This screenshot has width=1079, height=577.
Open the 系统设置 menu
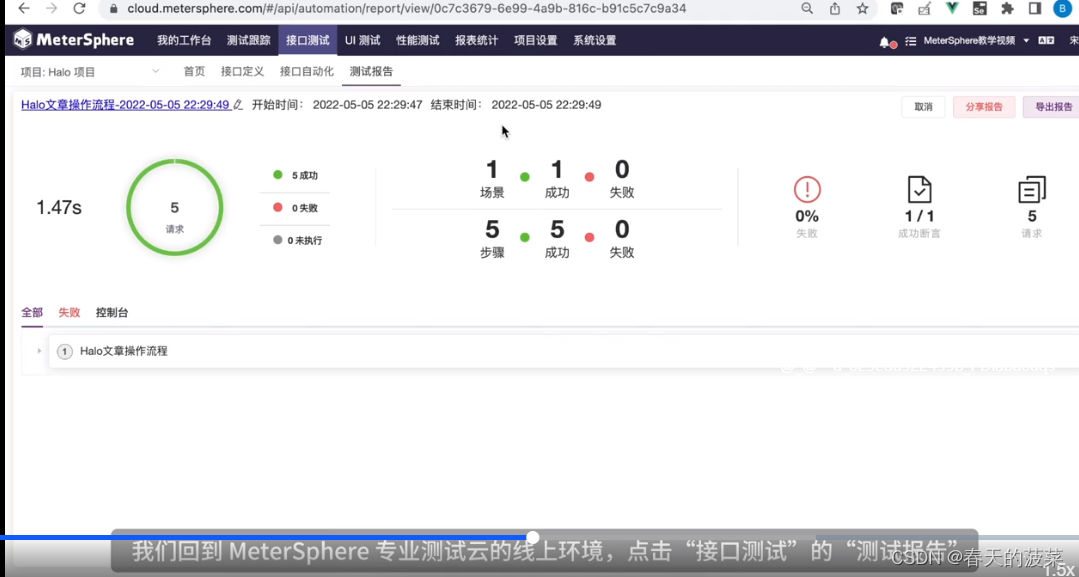595,41
